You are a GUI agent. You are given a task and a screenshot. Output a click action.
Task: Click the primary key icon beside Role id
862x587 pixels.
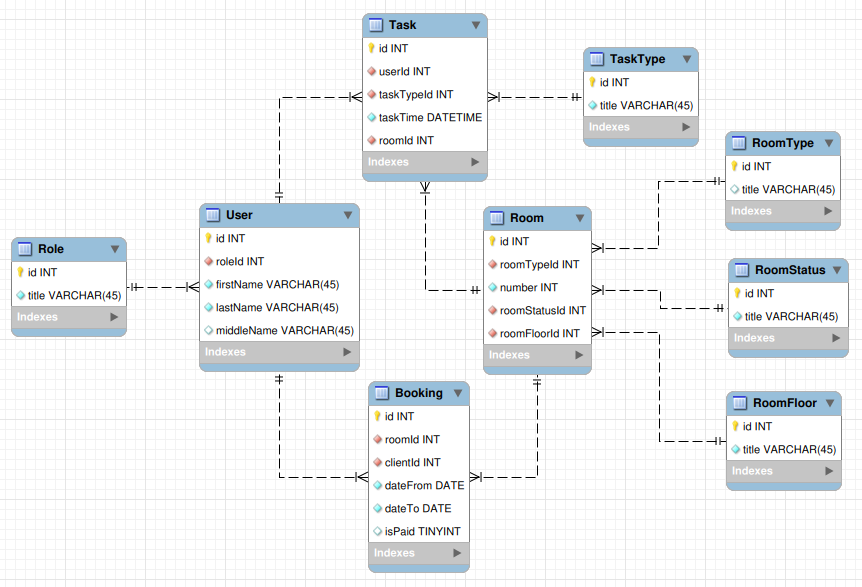coord(20,272)
